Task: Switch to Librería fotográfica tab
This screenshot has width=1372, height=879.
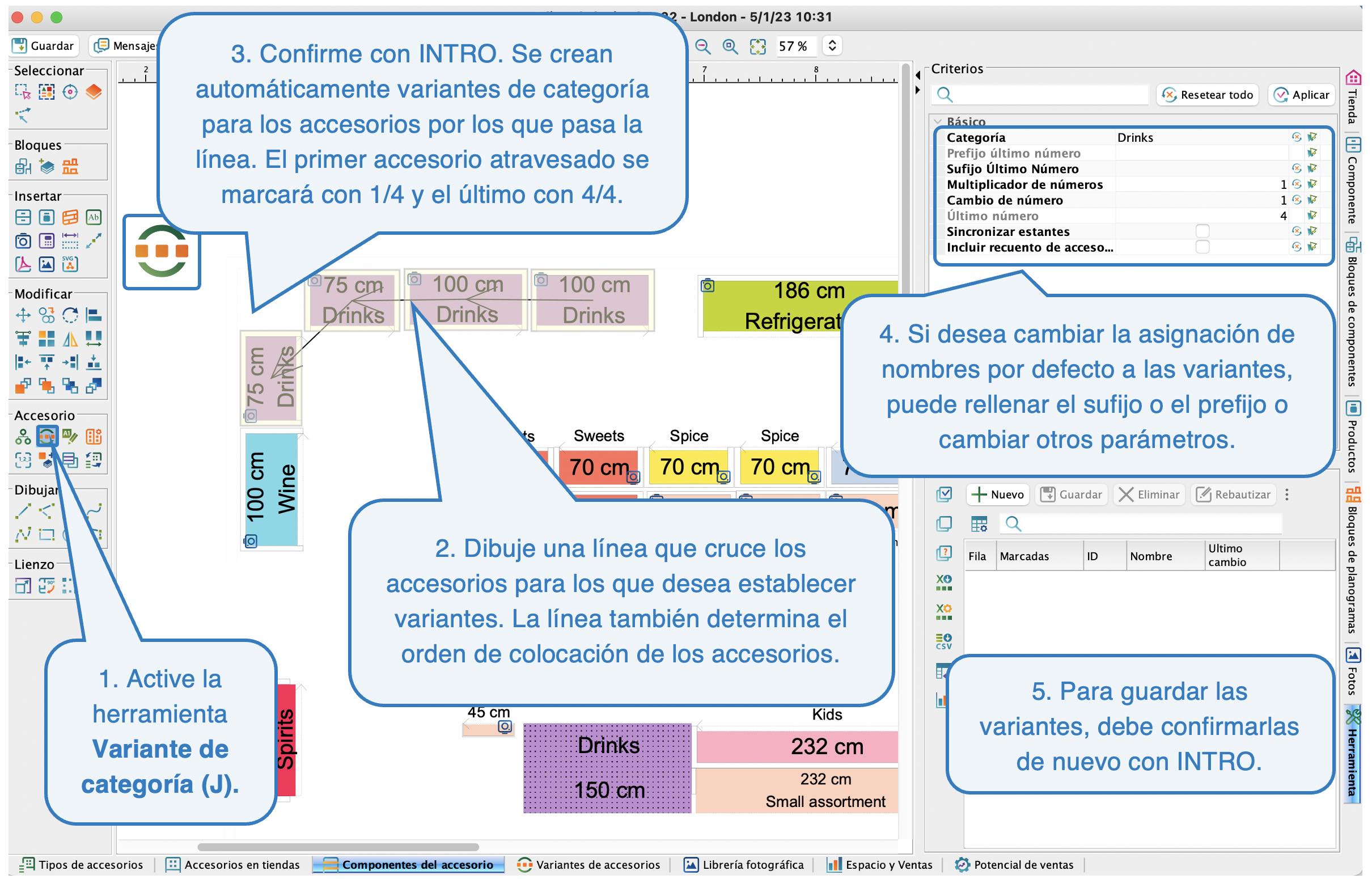Action: point(744,865)
